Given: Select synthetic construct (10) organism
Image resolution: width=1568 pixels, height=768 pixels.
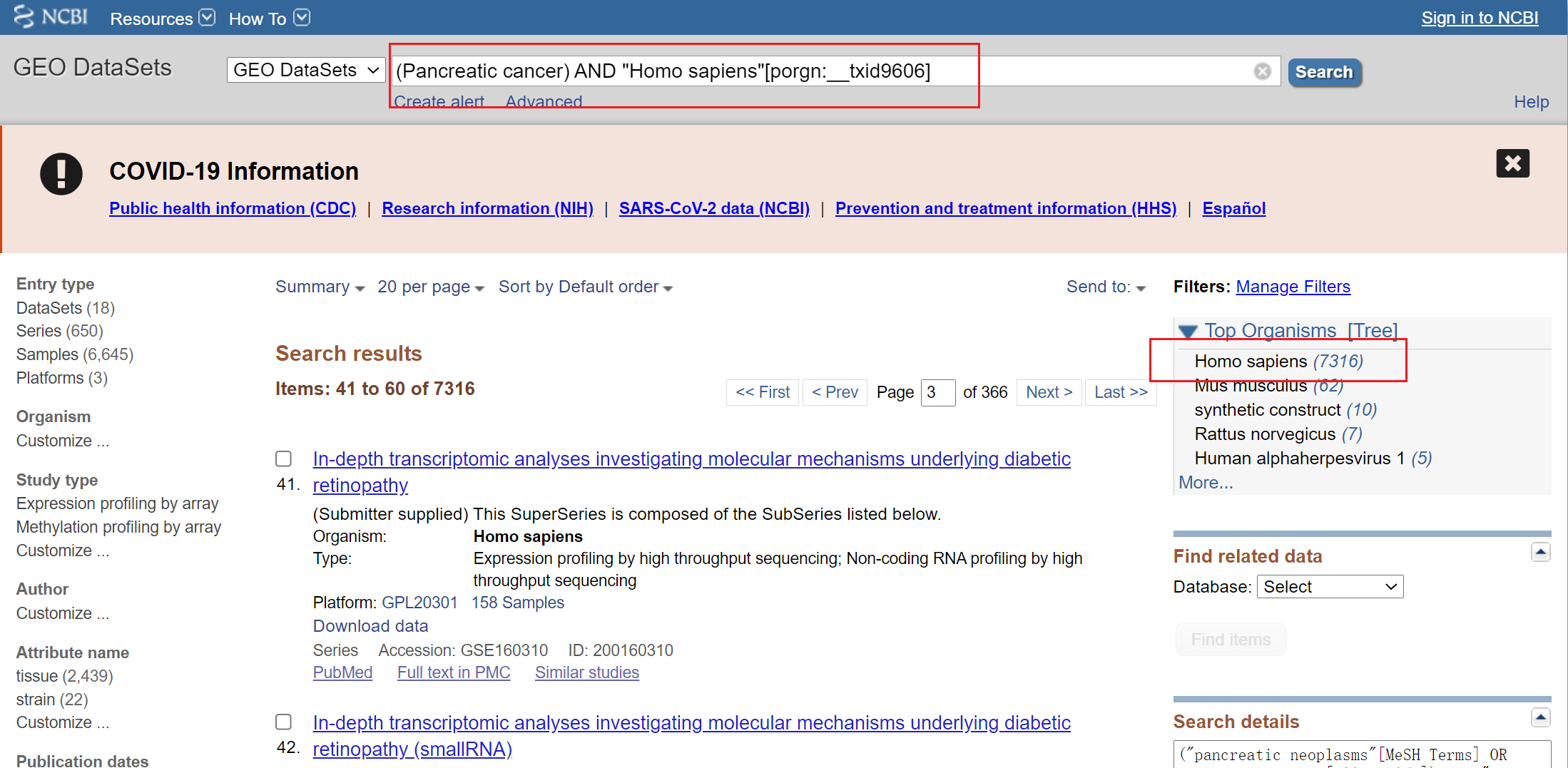Looking at the screenshot, I should [1286, 410].
